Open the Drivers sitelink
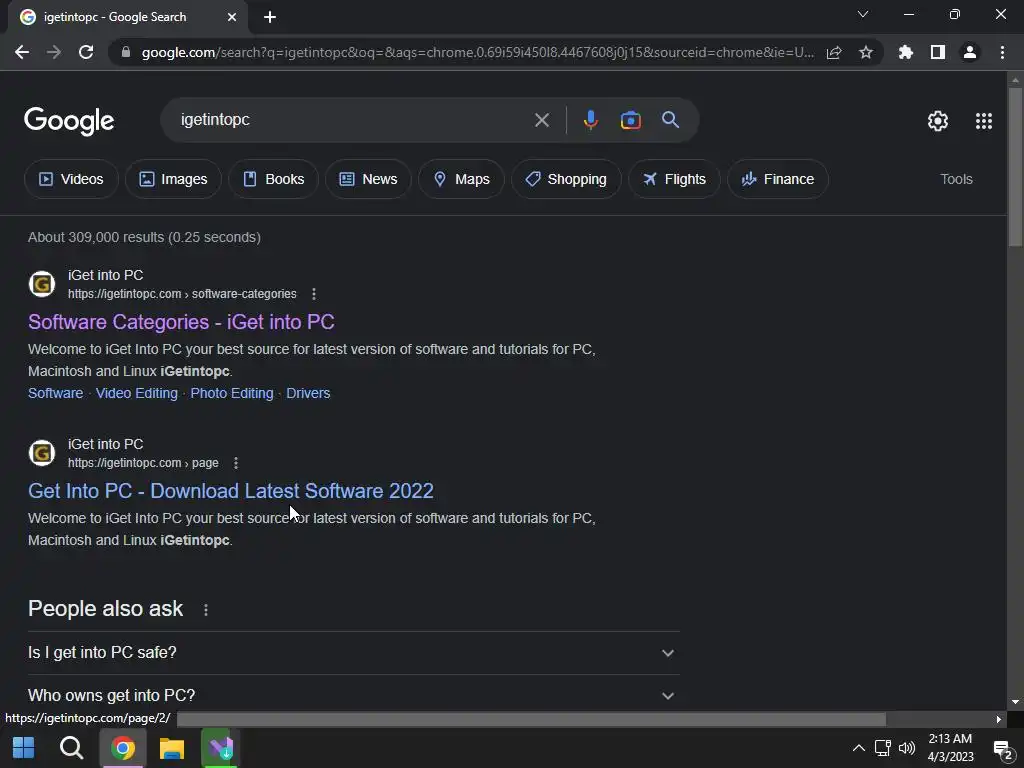This screenshot has height=768, width=1024. click(x=308, y=393)
